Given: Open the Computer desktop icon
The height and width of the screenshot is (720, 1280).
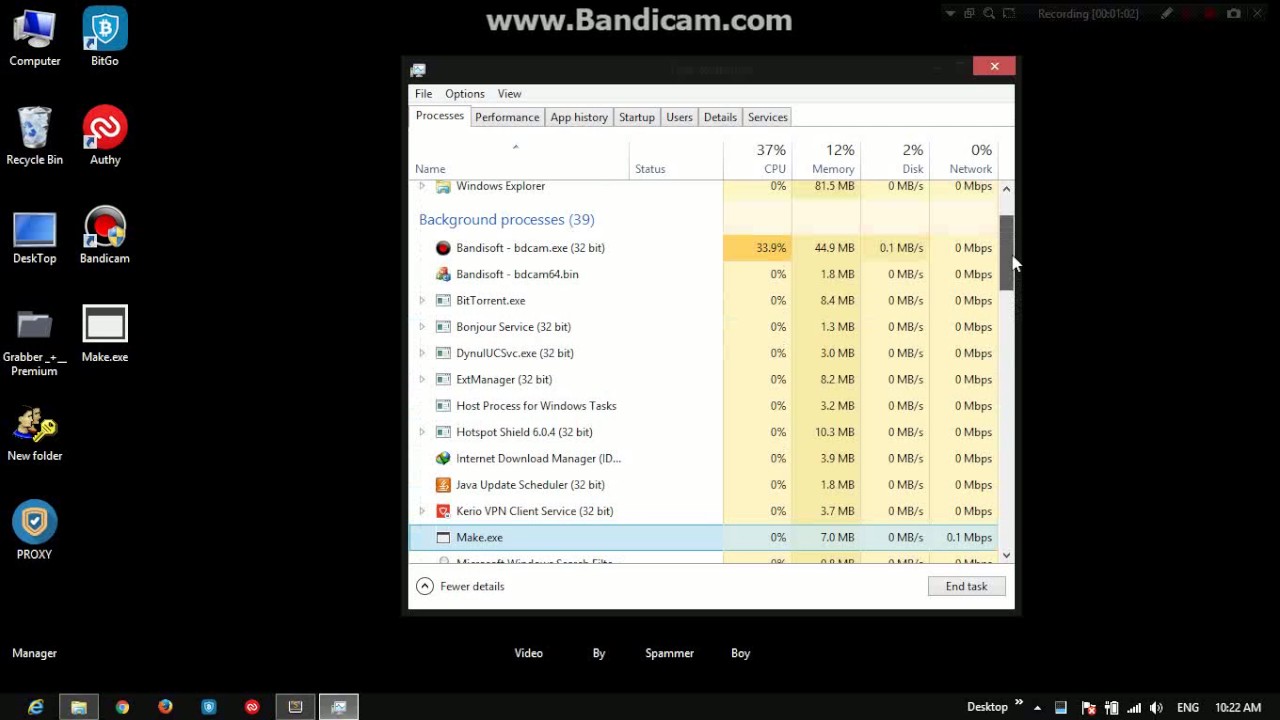Looking at the screenshot, I should 34,38.
